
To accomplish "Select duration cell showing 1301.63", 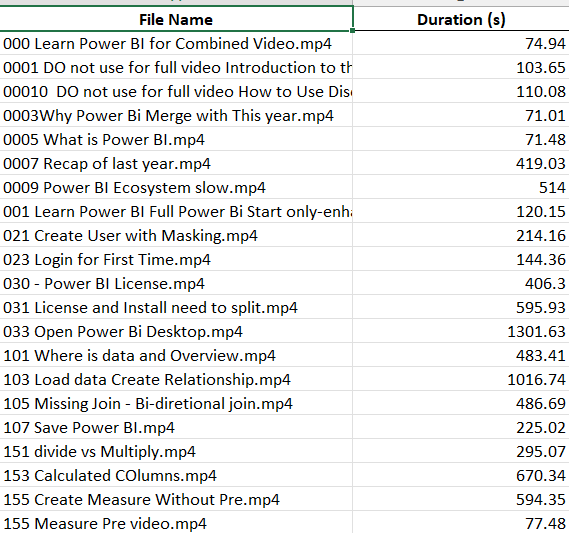I will [x=461, y=331].
